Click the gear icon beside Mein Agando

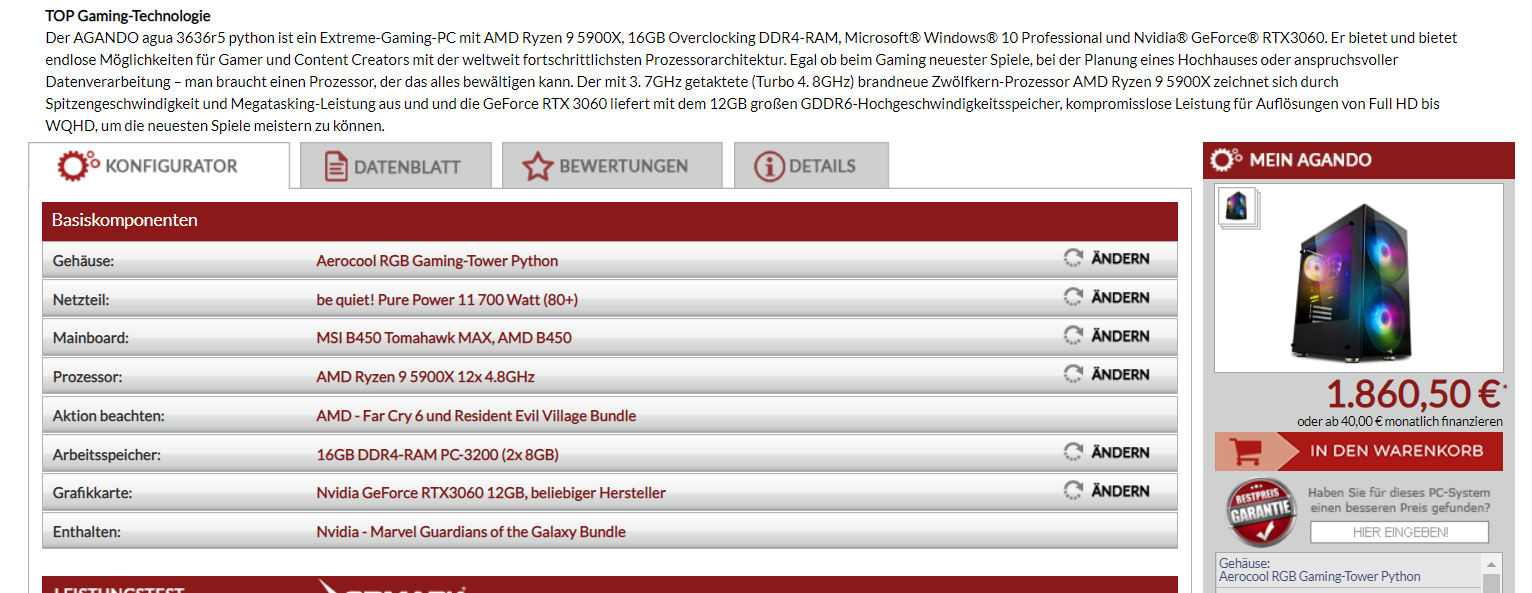[x=1227, y=159]
